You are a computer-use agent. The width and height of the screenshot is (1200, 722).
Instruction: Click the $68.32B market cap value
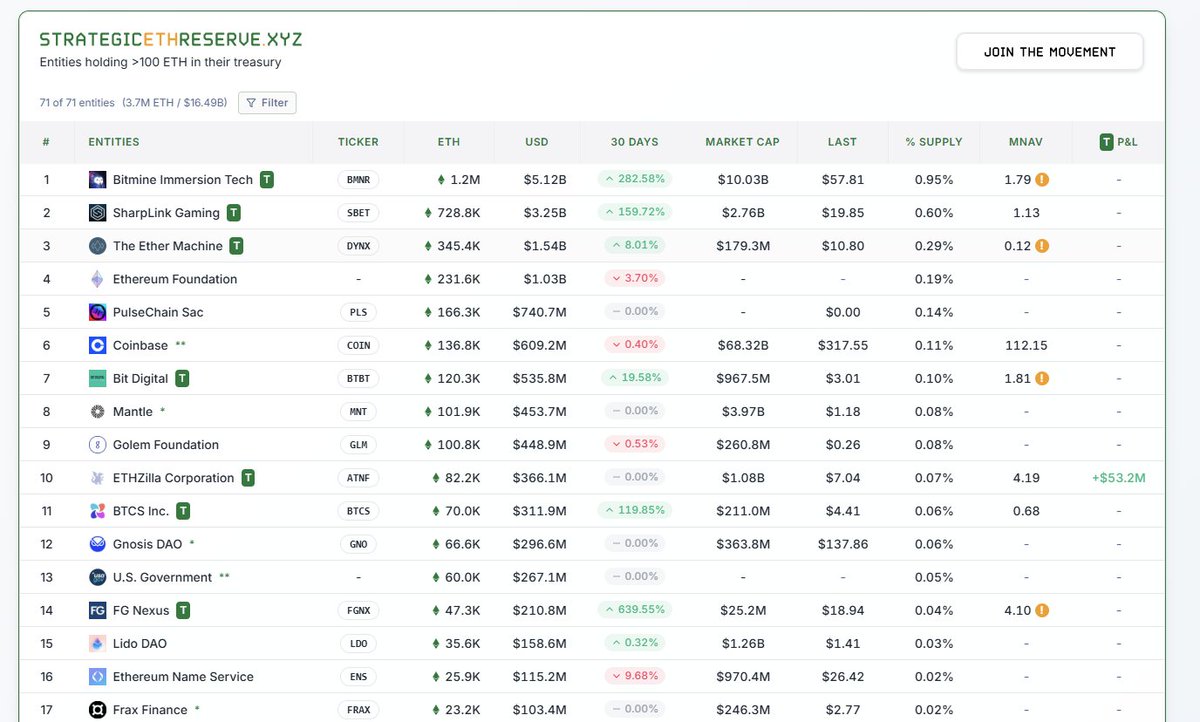coord(743,345)
